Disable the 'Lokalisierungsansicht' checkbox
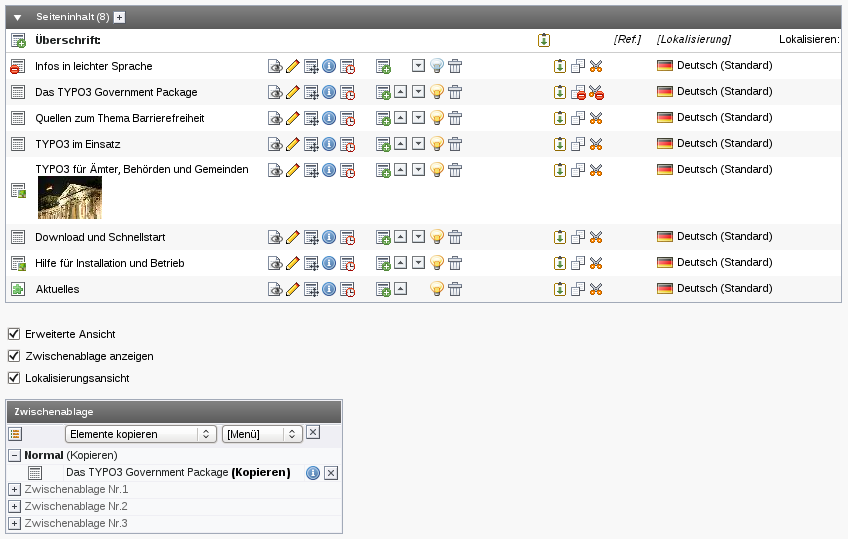848x539 pixels. coord(14,378)
